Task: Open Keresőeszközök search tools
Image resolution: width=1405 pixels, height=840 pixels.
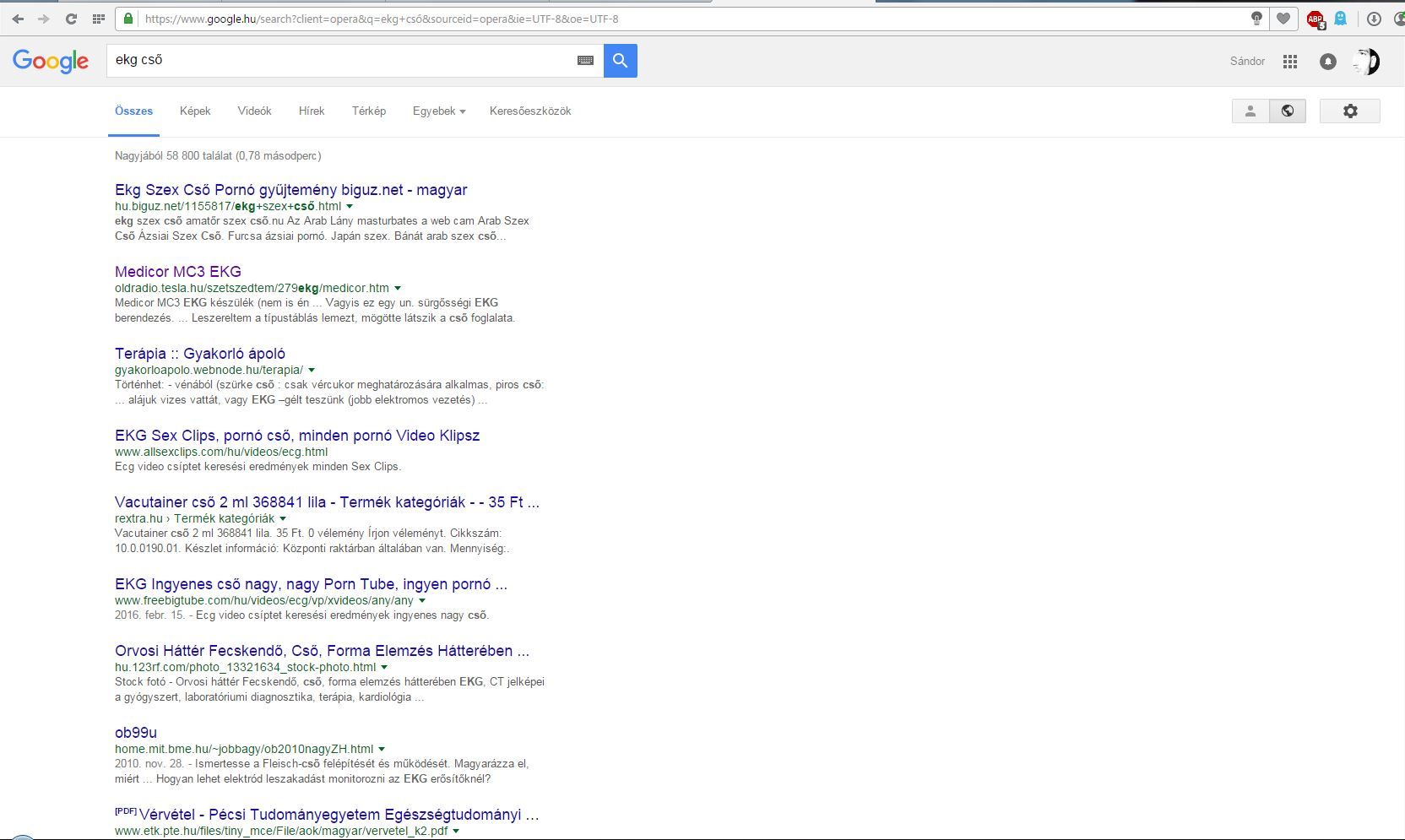Action: 530,111
